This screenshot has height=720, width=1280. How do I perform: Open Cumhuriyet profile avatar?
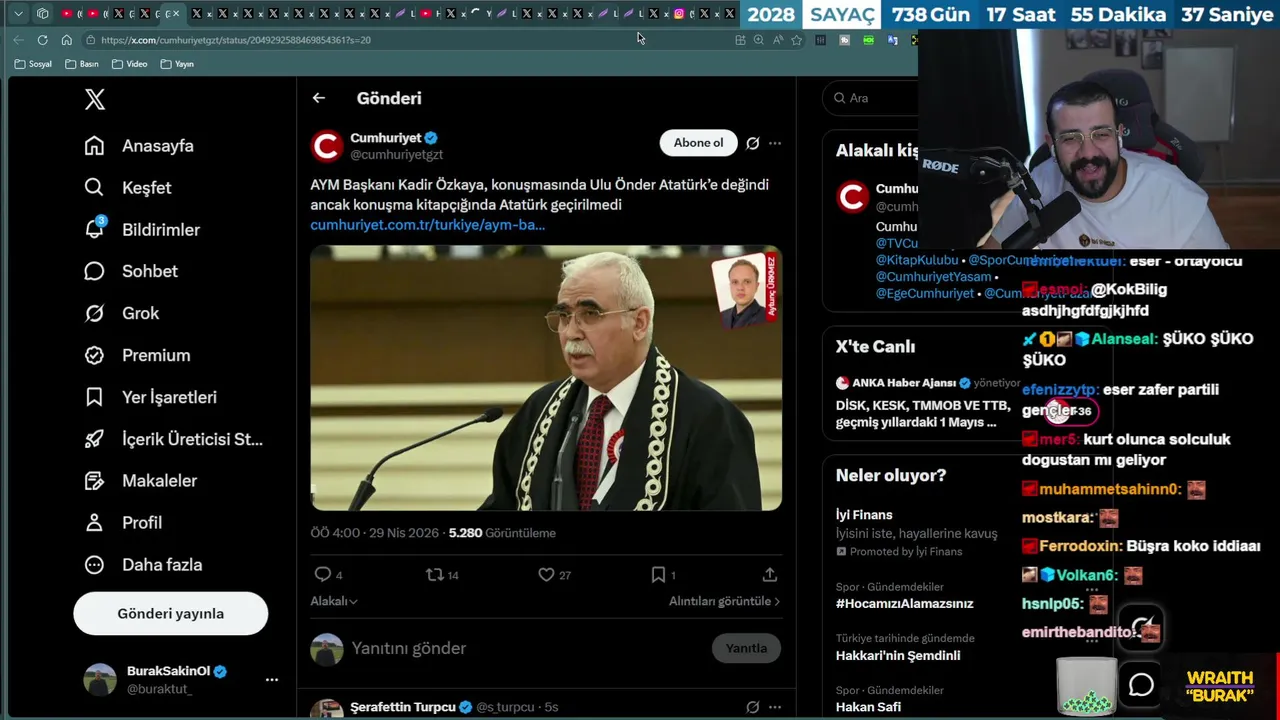pos(327,146)
